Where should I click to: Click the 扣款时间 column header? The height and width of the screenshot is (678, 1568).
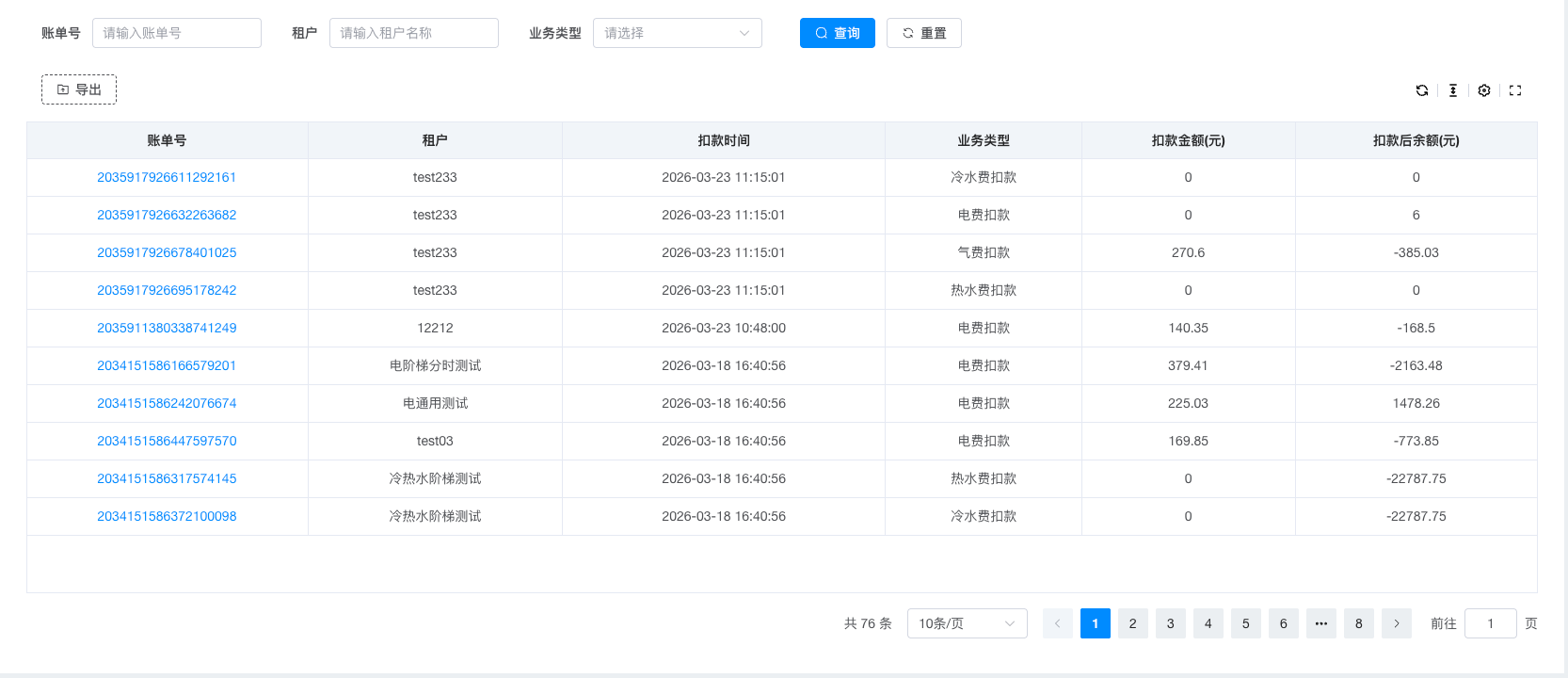(x=724, y=140)
